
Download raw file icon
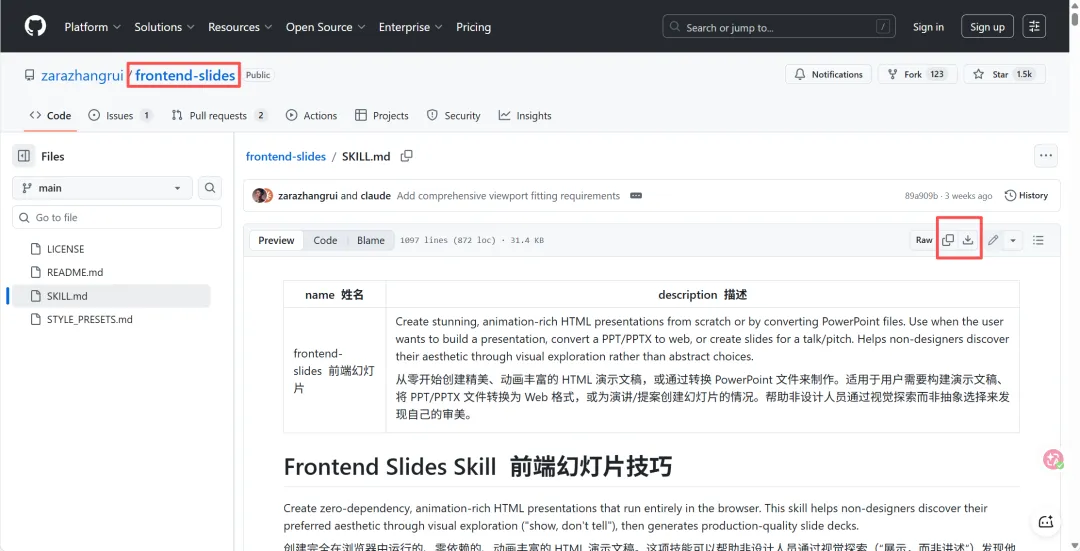[968, 240]
